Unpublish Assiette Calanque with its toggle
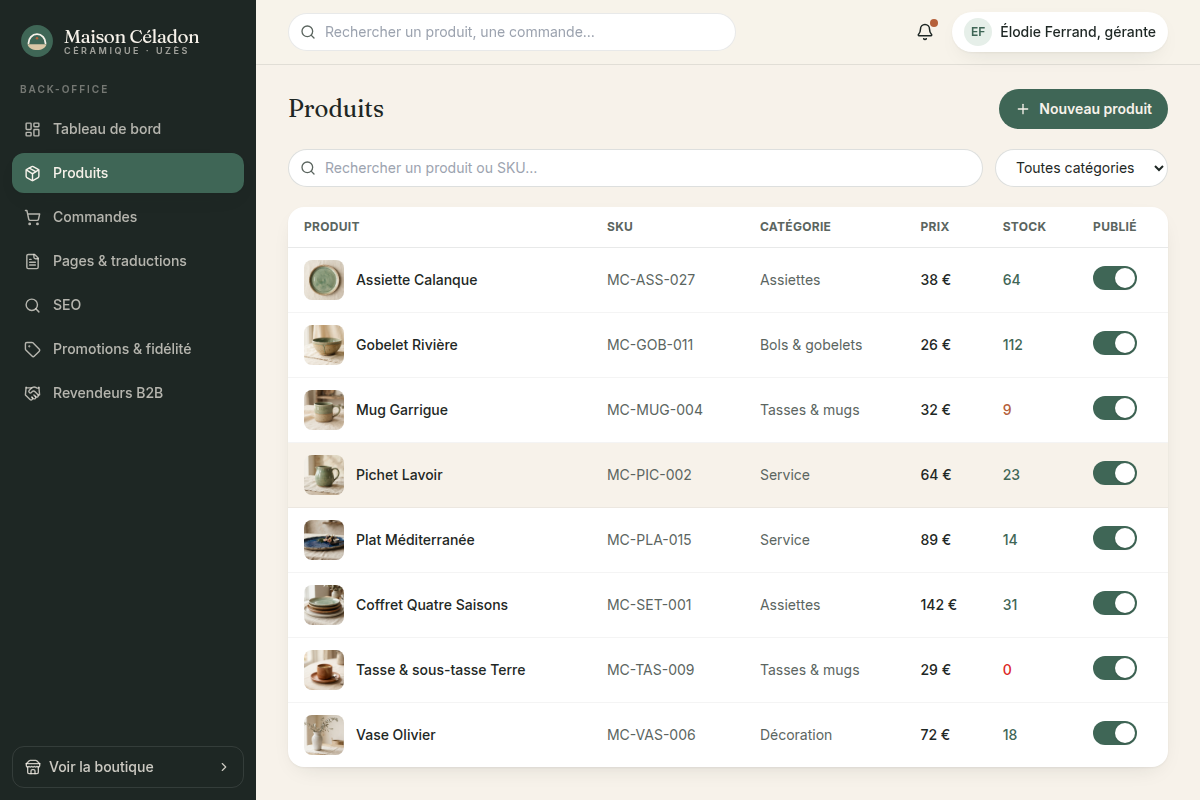This screenshot has width=1200, height=800. click(1115, 278)
